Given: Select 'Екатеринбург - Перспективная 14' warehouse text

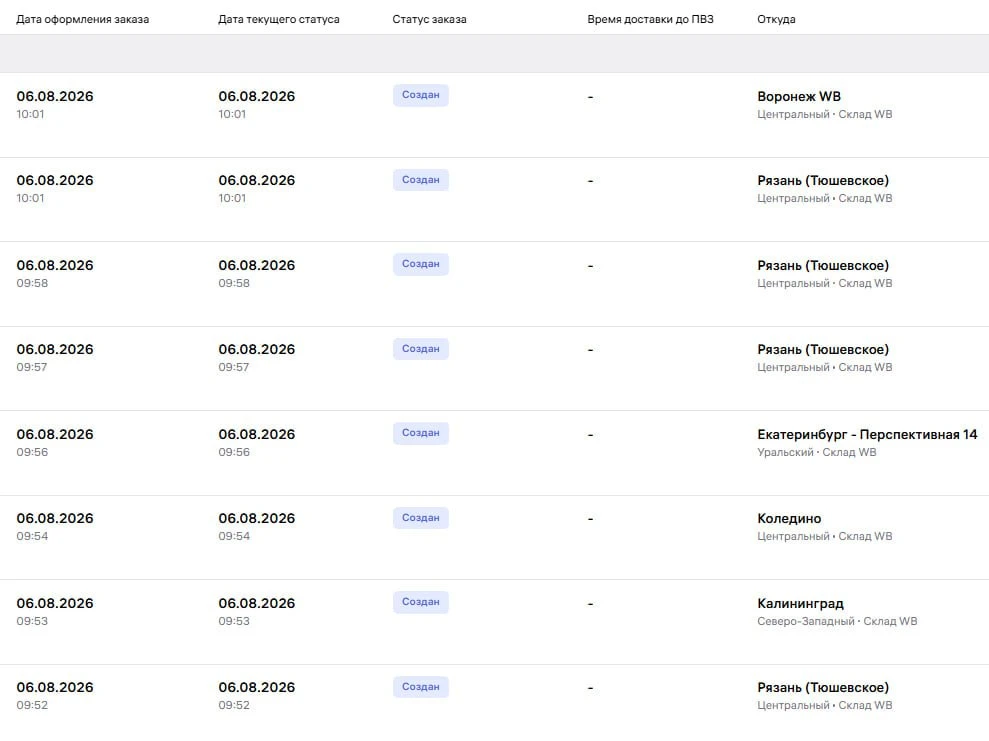Looking at the screenshot, I should click(867, 435).
